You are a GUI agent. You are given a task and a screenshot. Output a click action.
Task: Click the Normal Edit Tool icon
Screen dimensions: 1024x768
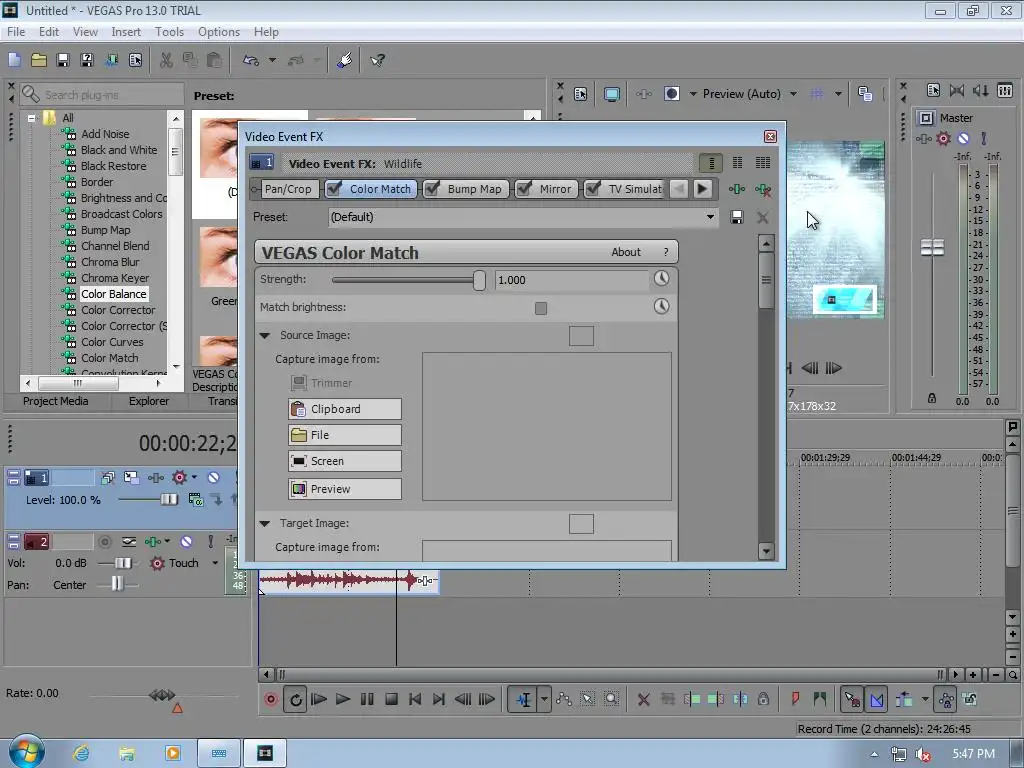pyautogui.click(x=523, y=699)
